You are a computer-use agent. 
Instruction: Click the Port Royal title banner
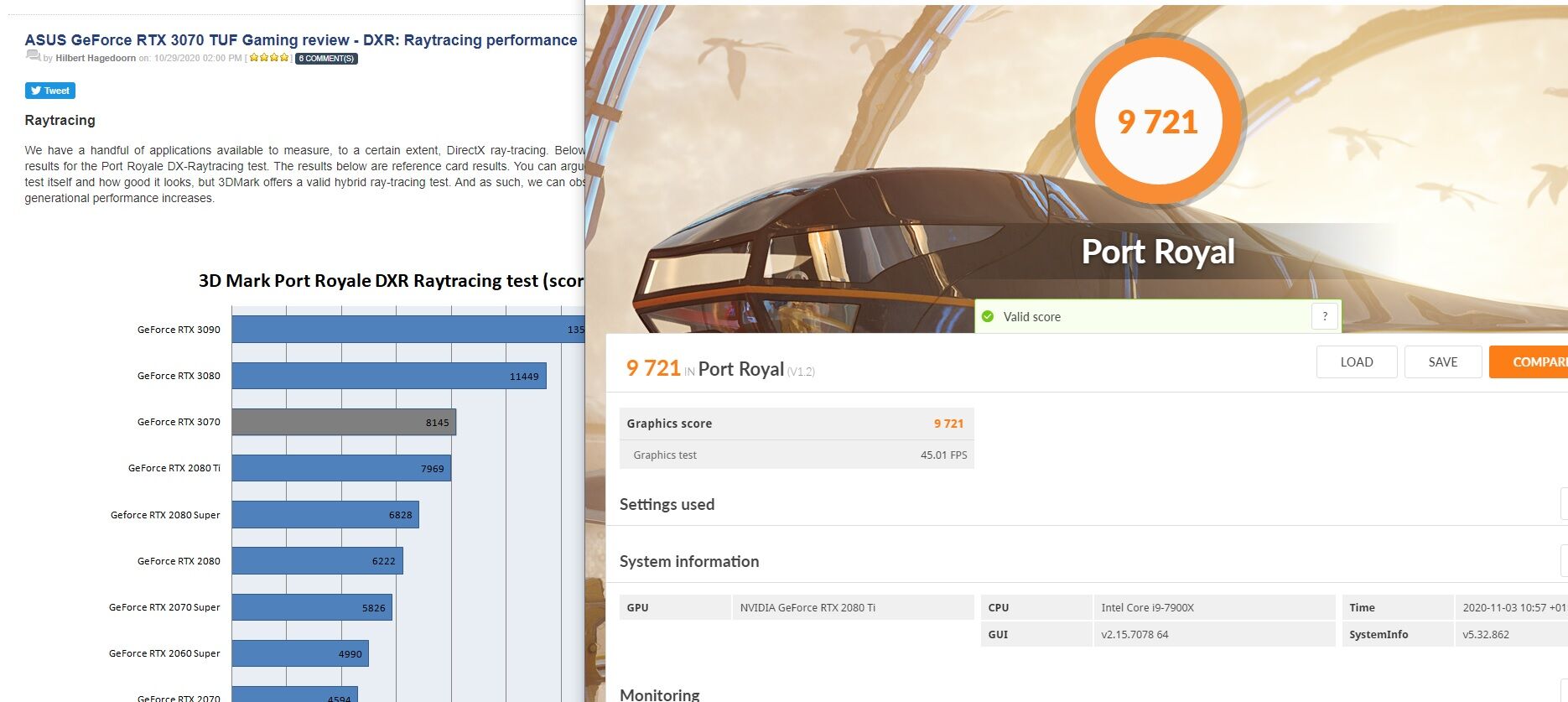pyautogui.click(x=1158, y=252)
